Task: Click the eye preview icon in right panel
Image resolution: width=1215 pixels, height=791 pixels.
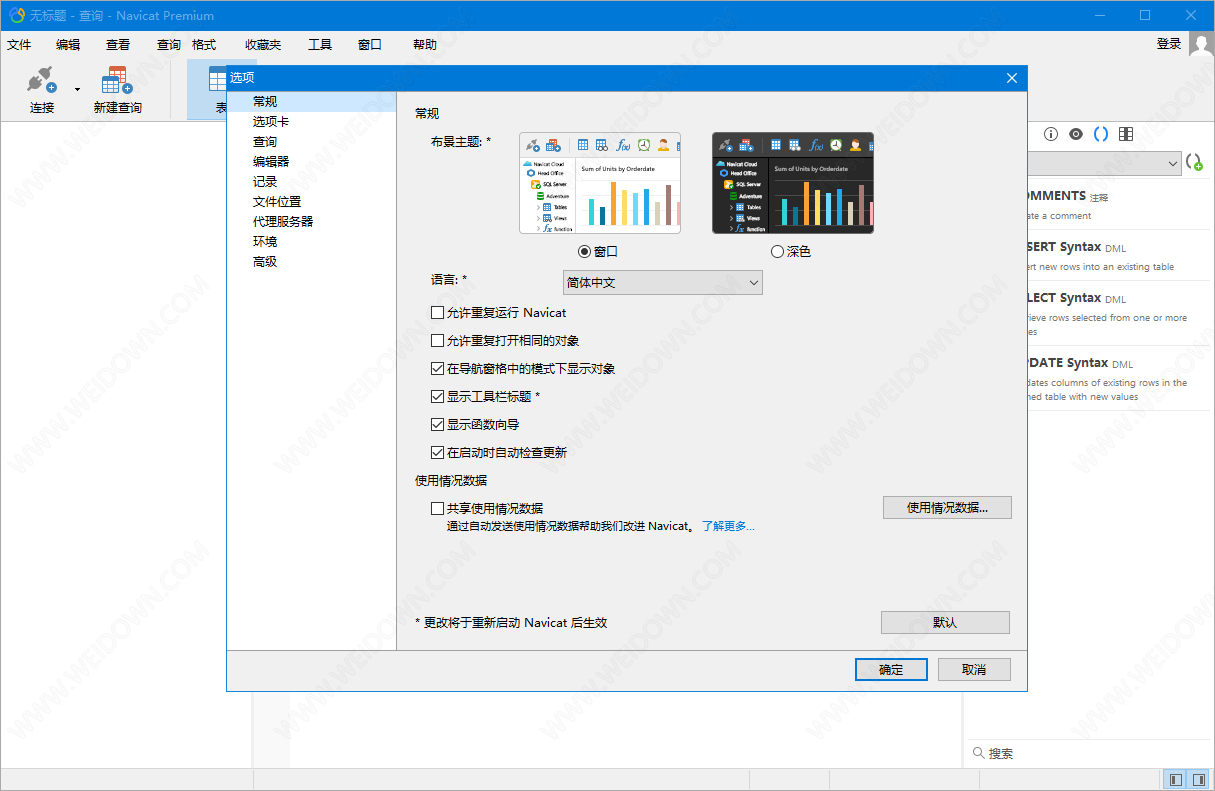Action: pos(1075,134)
